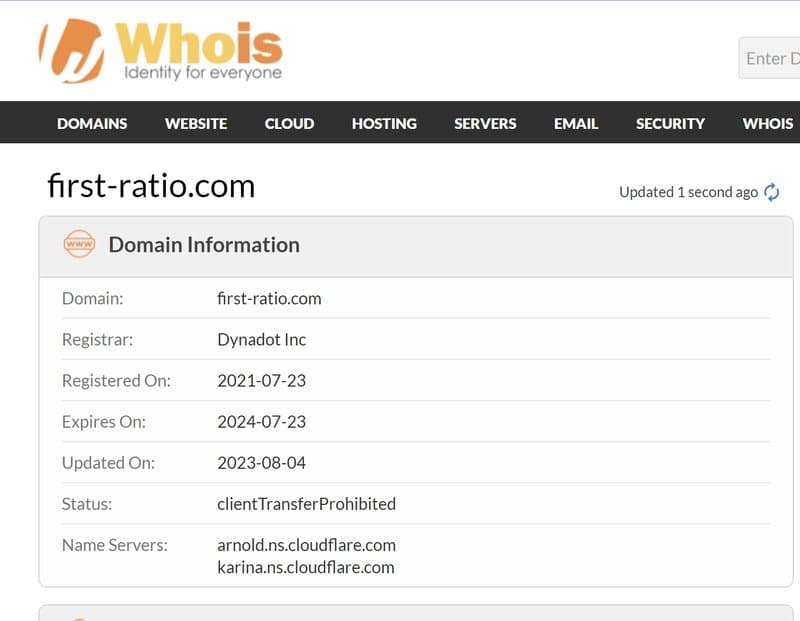Select name server karina.ns.cloudflare.com
Screen dimensions: 800x621
point(306,567)
